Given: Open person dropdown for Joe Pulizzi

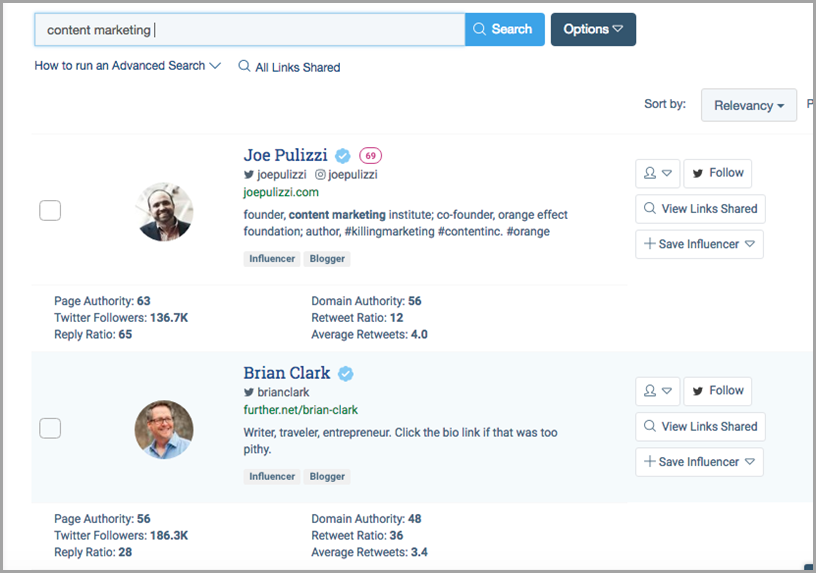Looking at the screenshot, I should click(x=657, y=173).
